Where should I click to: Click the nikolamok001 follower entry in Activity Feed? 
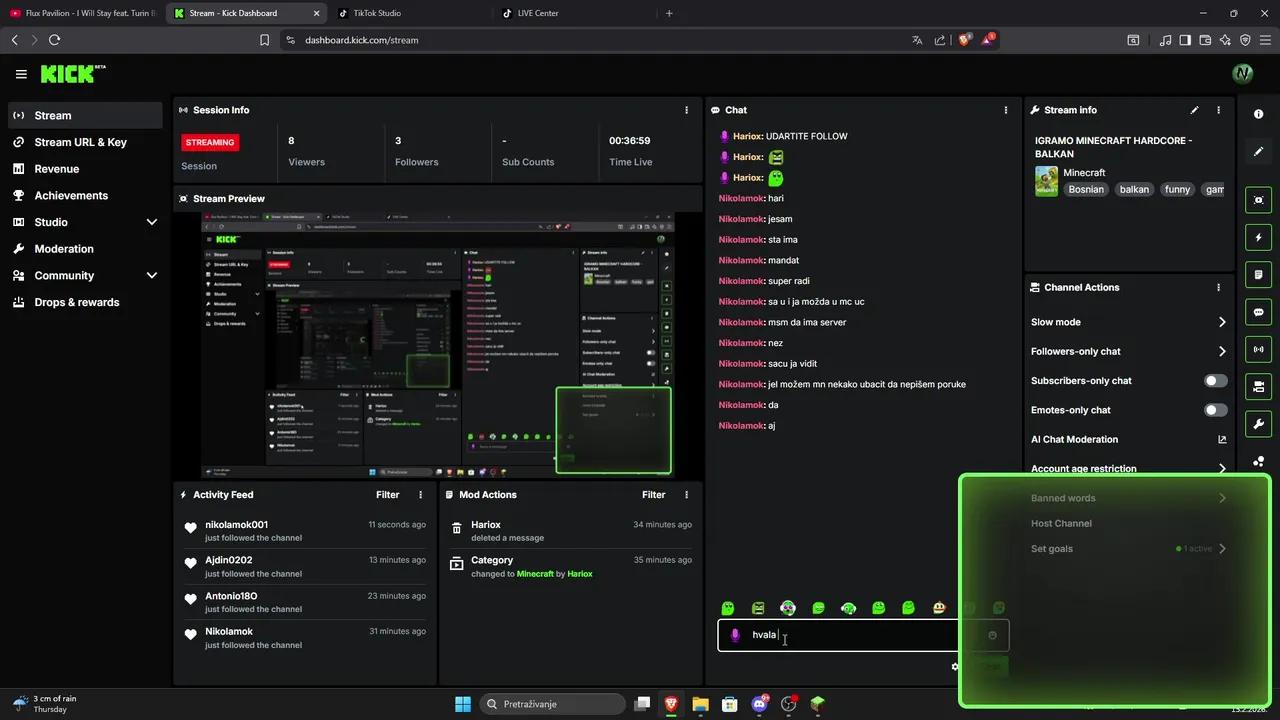coord(305,530)
